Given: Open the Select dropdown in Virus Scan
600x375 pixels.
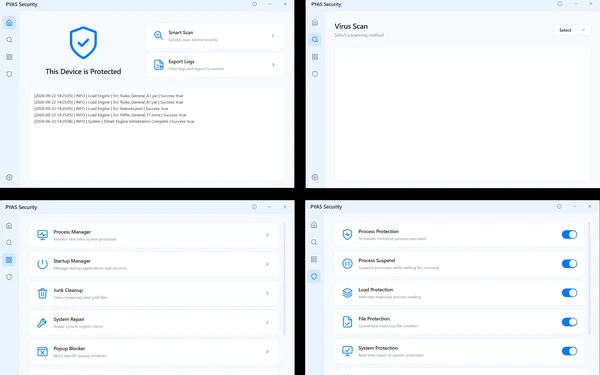Looking at the screenshot, I should 572,30.
